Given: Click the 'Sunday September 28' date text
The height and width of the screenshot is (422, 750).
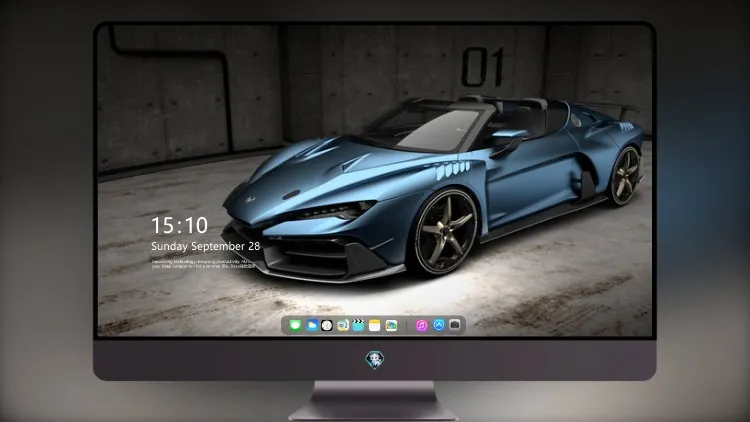Looking at the screenshot, I should tap(206, 246).
